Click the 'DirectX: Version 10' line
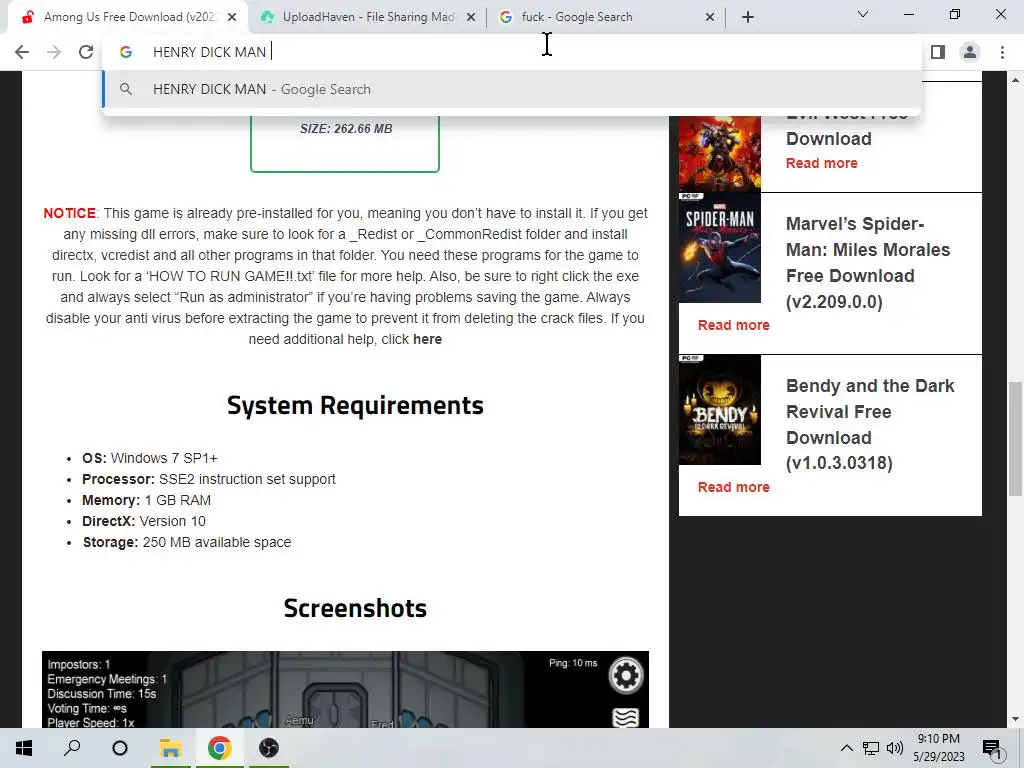 coord(144,521)
